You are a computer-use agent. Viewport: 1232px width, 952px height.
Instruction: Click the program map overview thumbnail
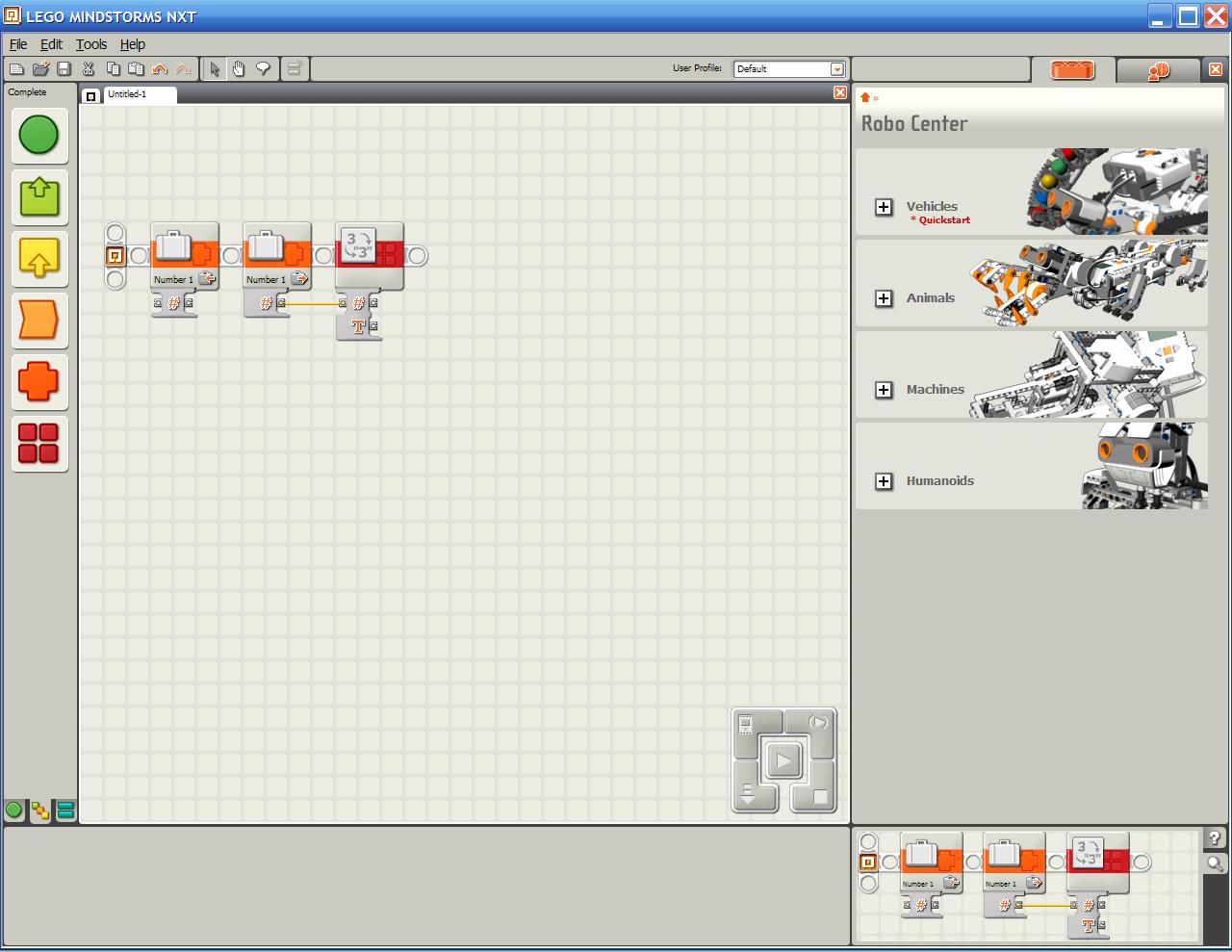click(1028, 887)
